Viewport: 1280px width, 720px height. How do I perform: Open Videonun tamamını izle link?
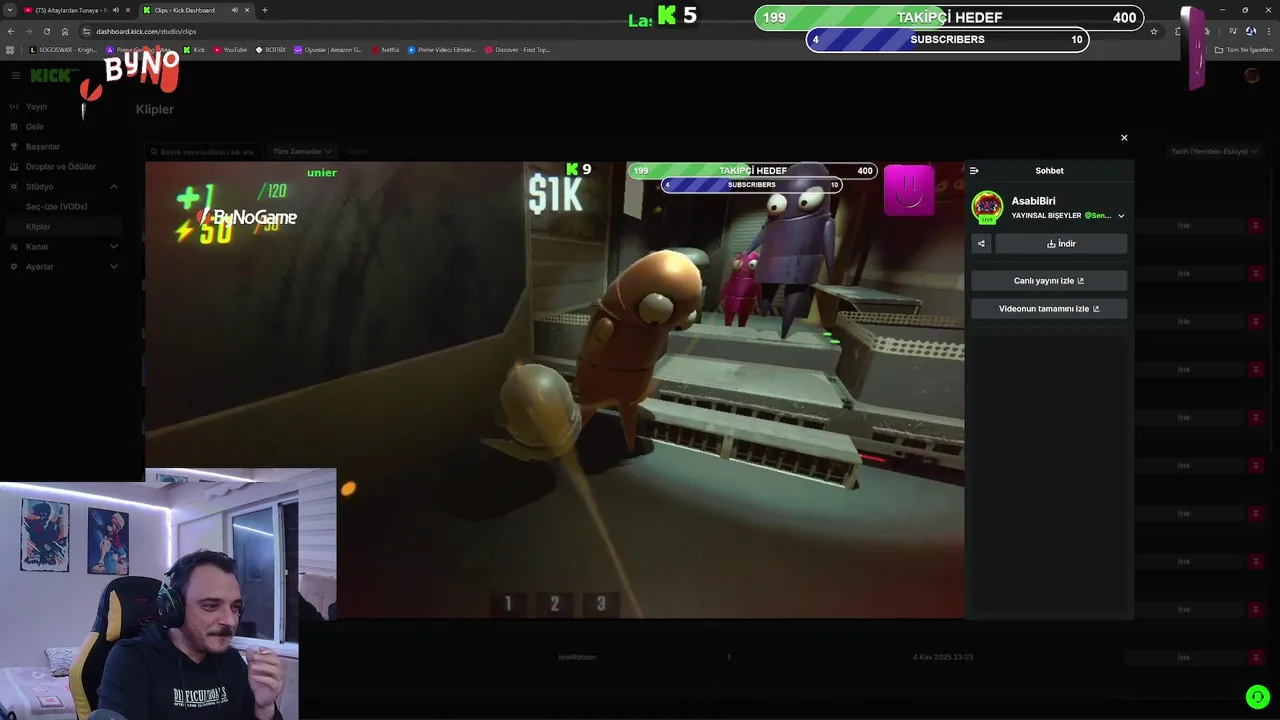pyautogui.click(x=1049, y=309)
